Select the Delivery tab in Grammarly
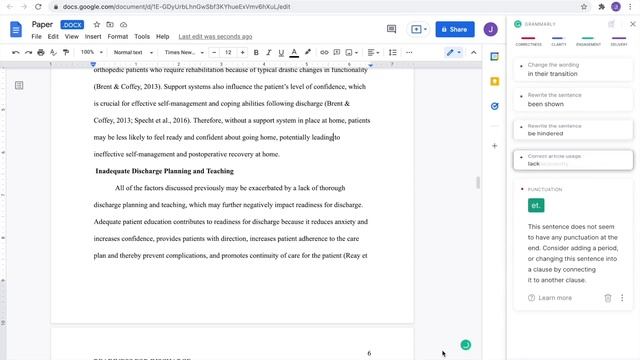This screenshot has width=640, height=360. [619, 41]
